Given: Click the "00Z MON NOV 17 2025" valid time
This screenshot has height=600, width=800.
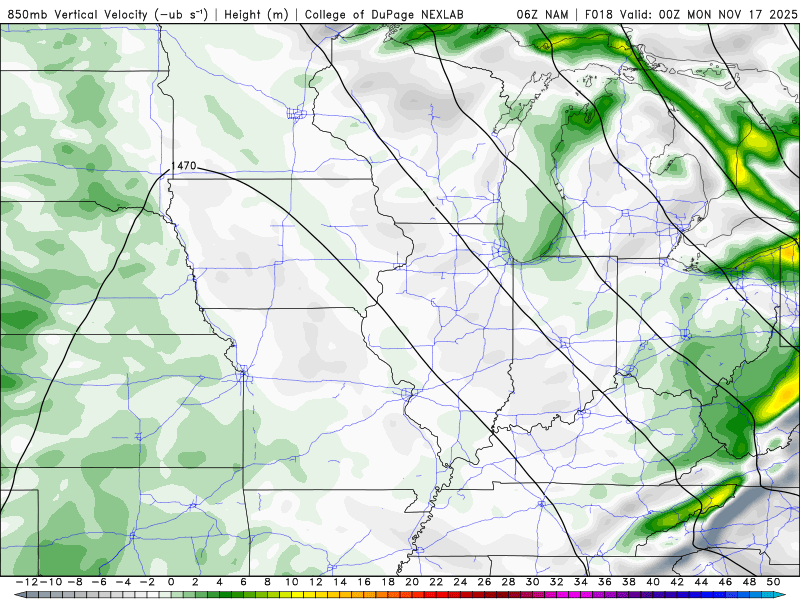Looking at the screenshot, I should (x=728, y=15).
